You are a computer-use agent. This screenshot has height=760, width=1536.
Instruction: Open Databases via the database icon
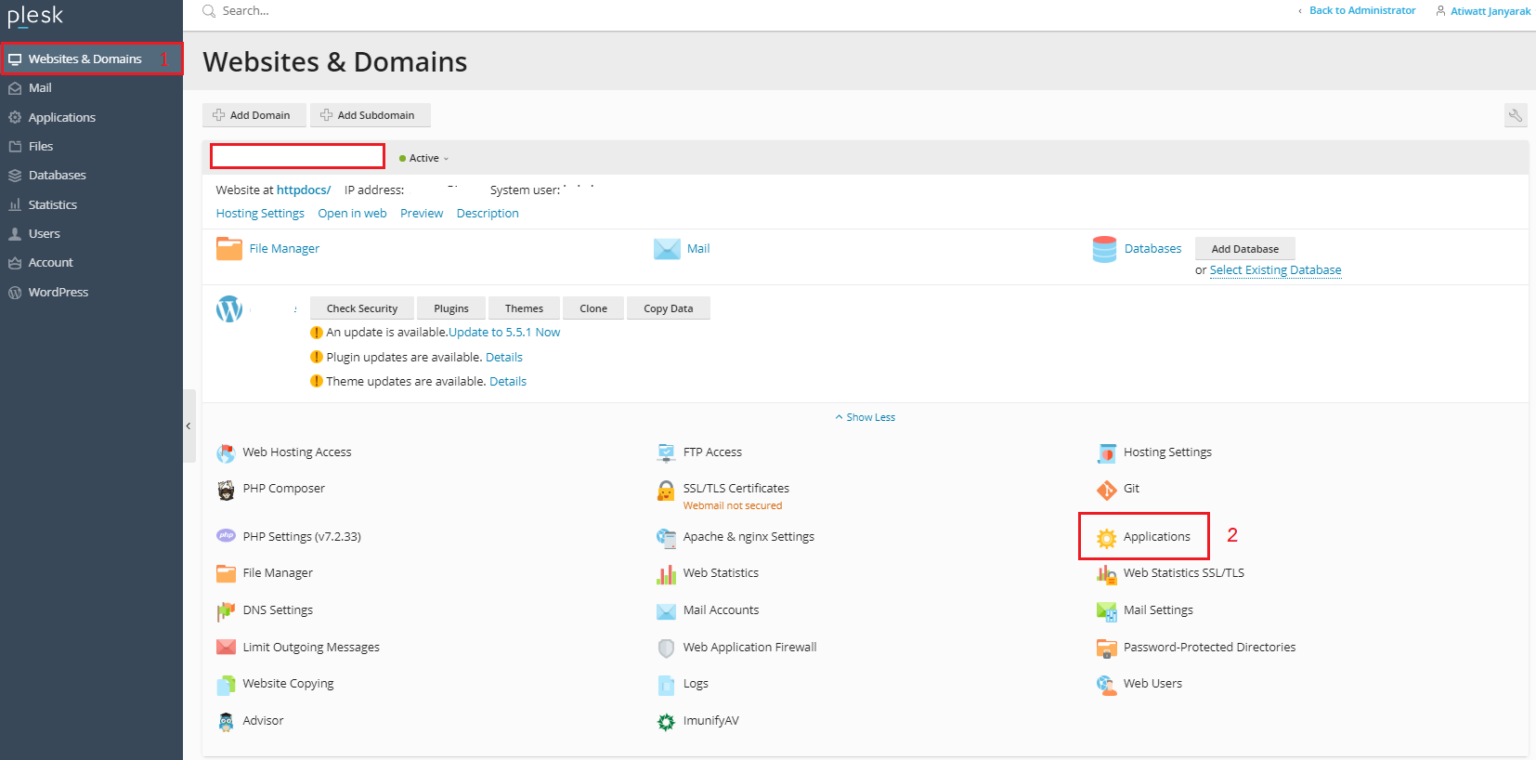click(x=1104, y=249)
